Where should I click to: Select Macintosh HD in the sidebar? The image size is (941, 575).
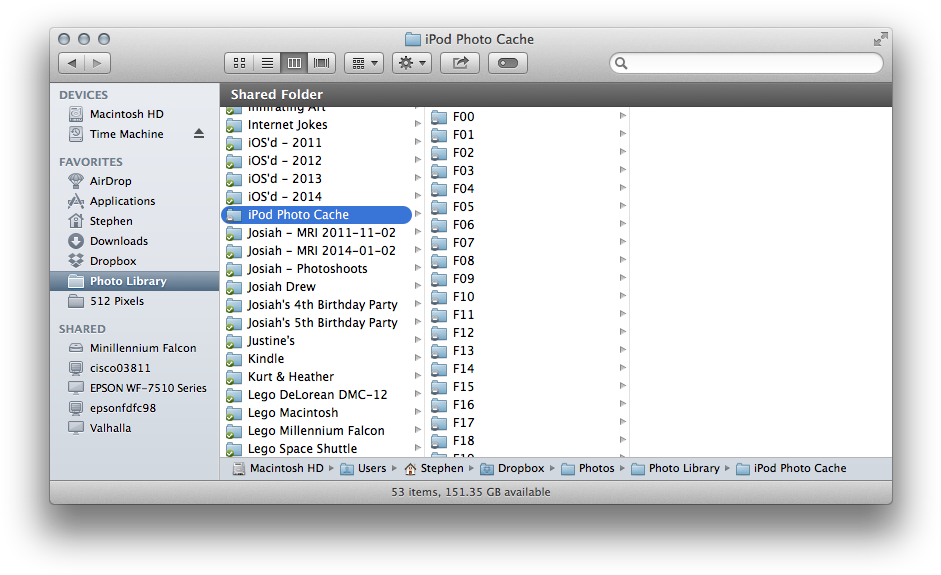point(134,114)
